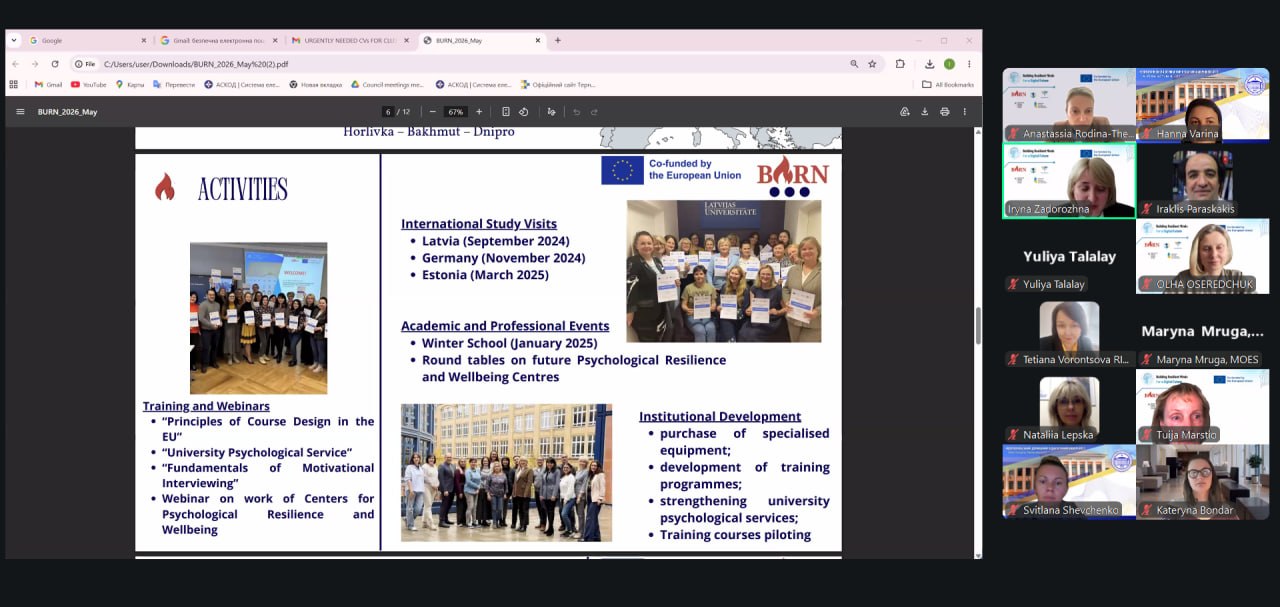
Task: Open the Перевести translate bookmark
Action: tap(174, 85)
